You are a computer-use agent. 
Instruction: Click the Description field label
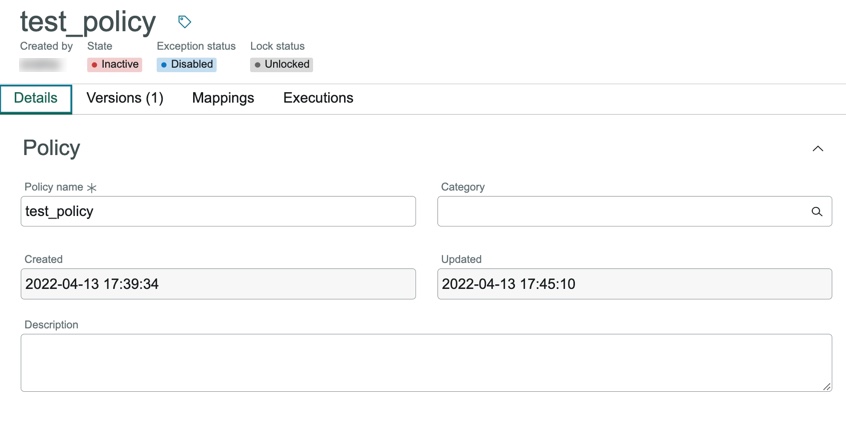point(51,325)
